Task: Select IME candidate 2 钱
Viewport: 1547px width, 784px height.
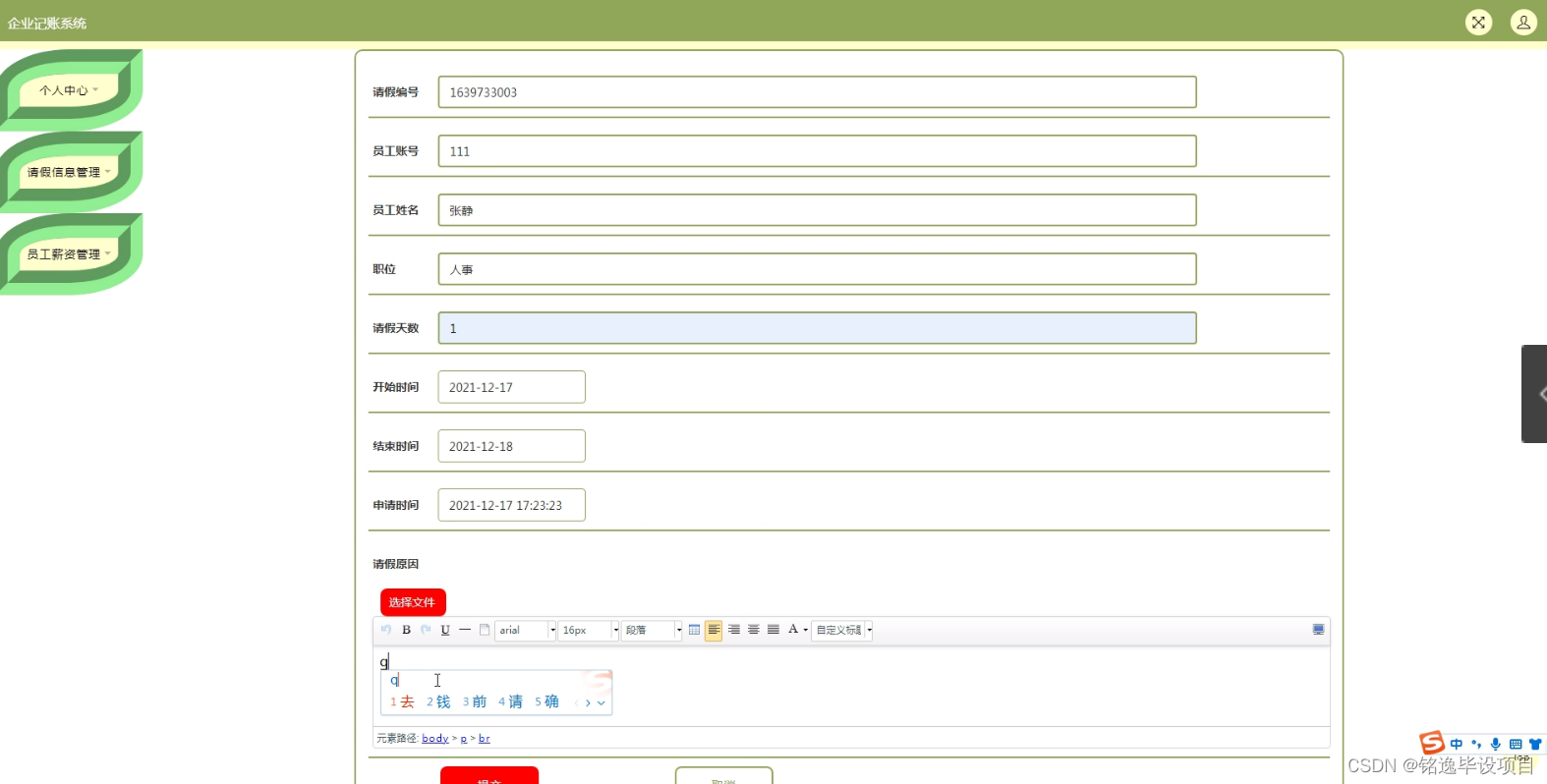Action: click(x=438, y=701)
